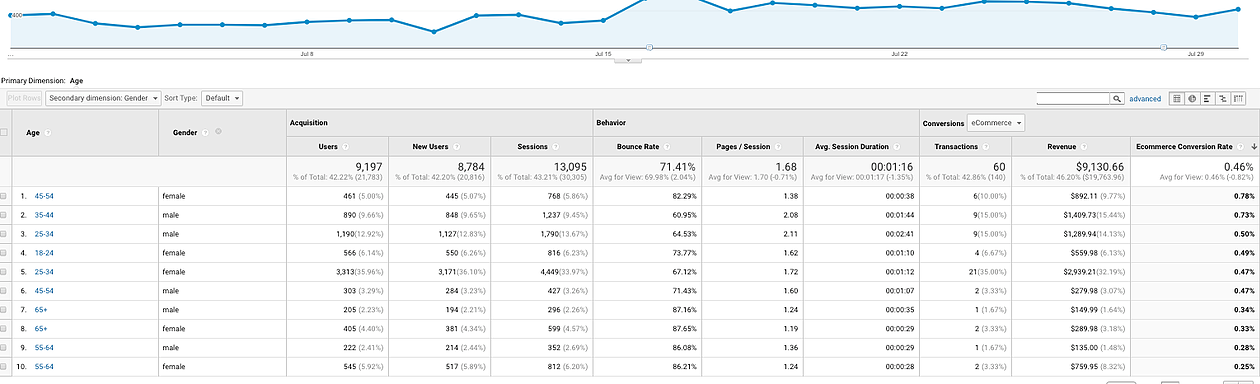
Task: Open the advanced filter link
Action: click(1145, 99)
